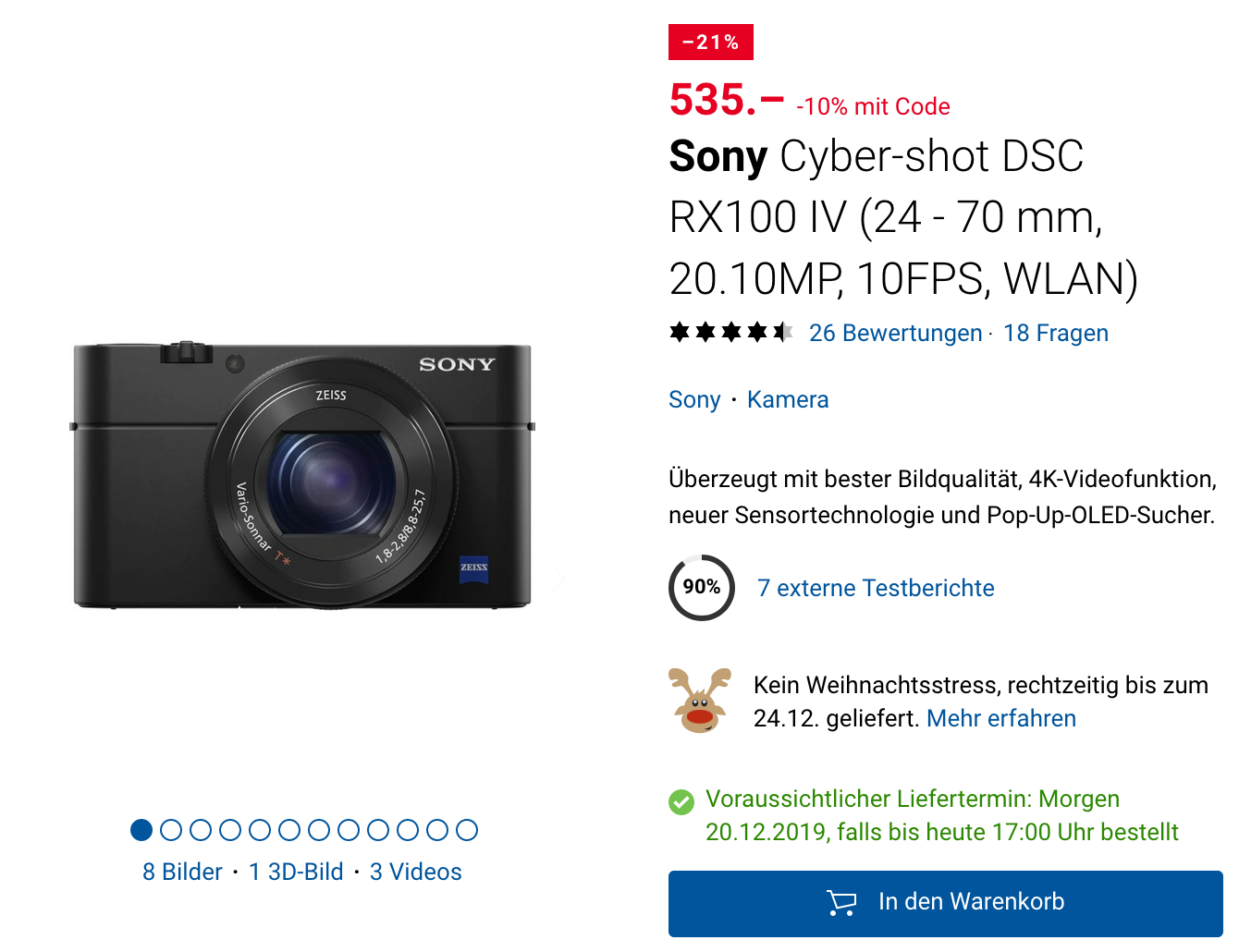
Task: Jump to the sixth carousel dot
Action: [289, 830]
